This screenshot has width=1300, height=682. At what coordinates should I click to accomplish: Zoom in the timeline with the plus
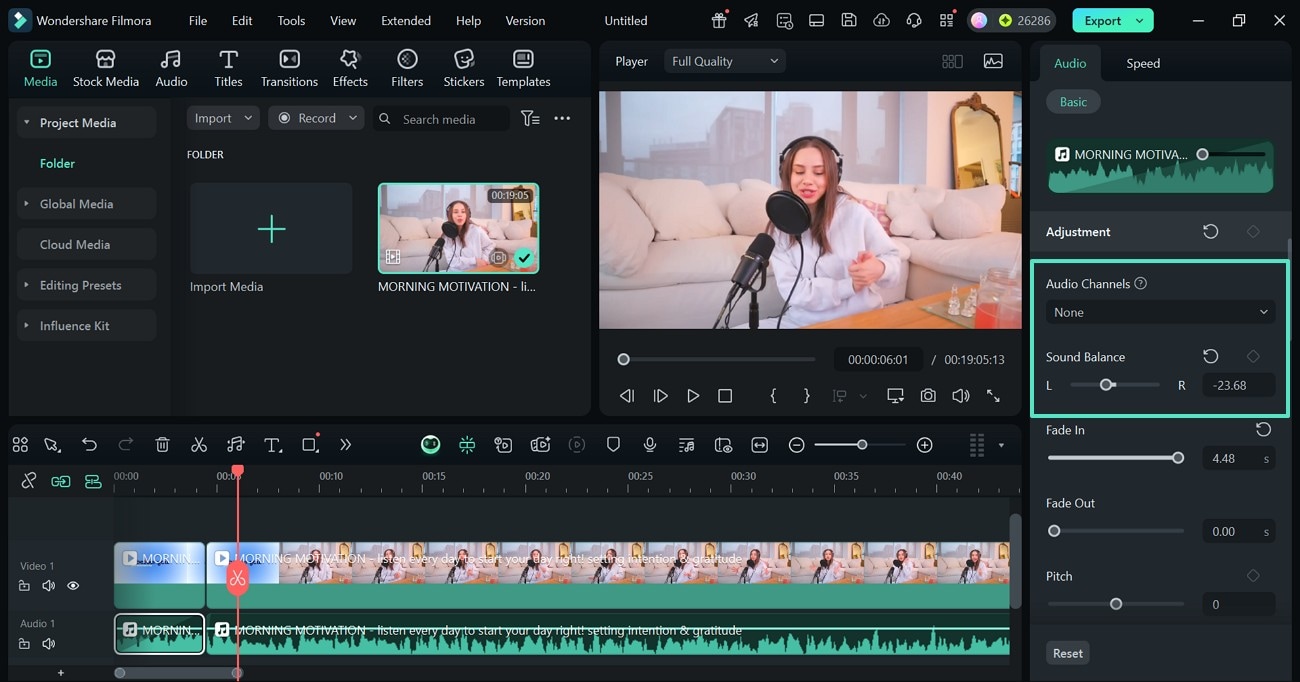[925, 445]
